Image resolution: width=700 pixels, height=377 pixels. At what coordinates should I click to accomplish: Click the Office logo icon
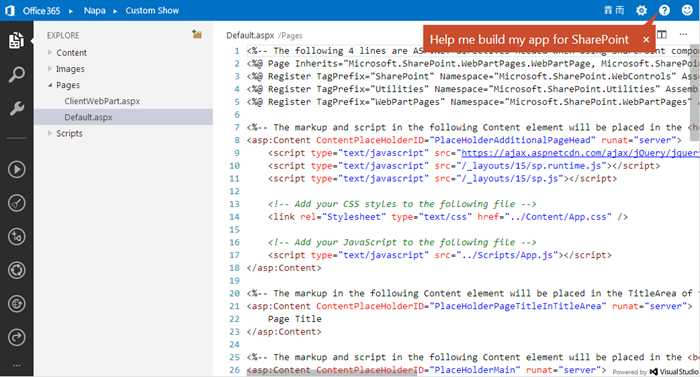click(9, 10)
